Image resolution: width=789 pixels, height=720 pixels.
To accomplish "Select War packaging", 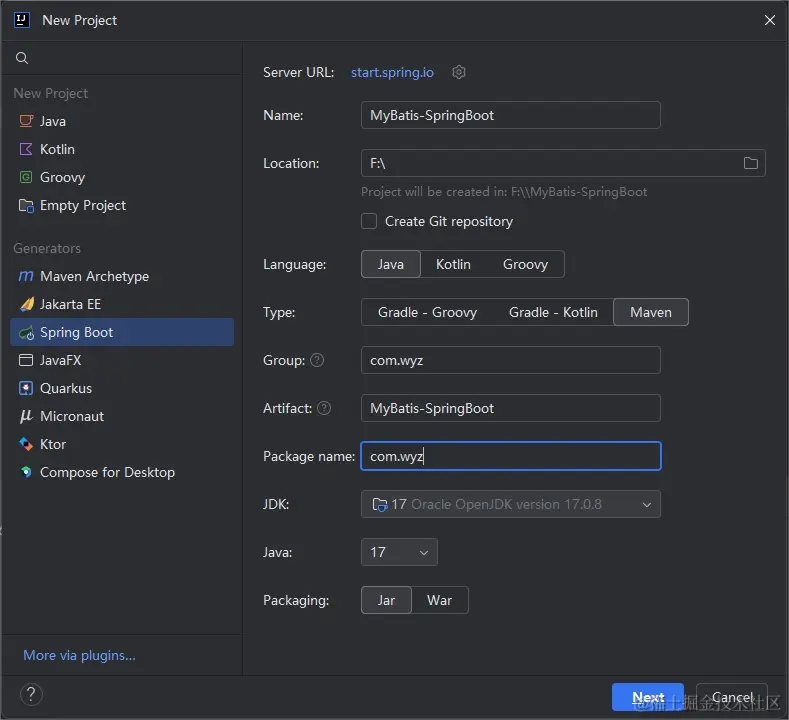I will point(439,600).
